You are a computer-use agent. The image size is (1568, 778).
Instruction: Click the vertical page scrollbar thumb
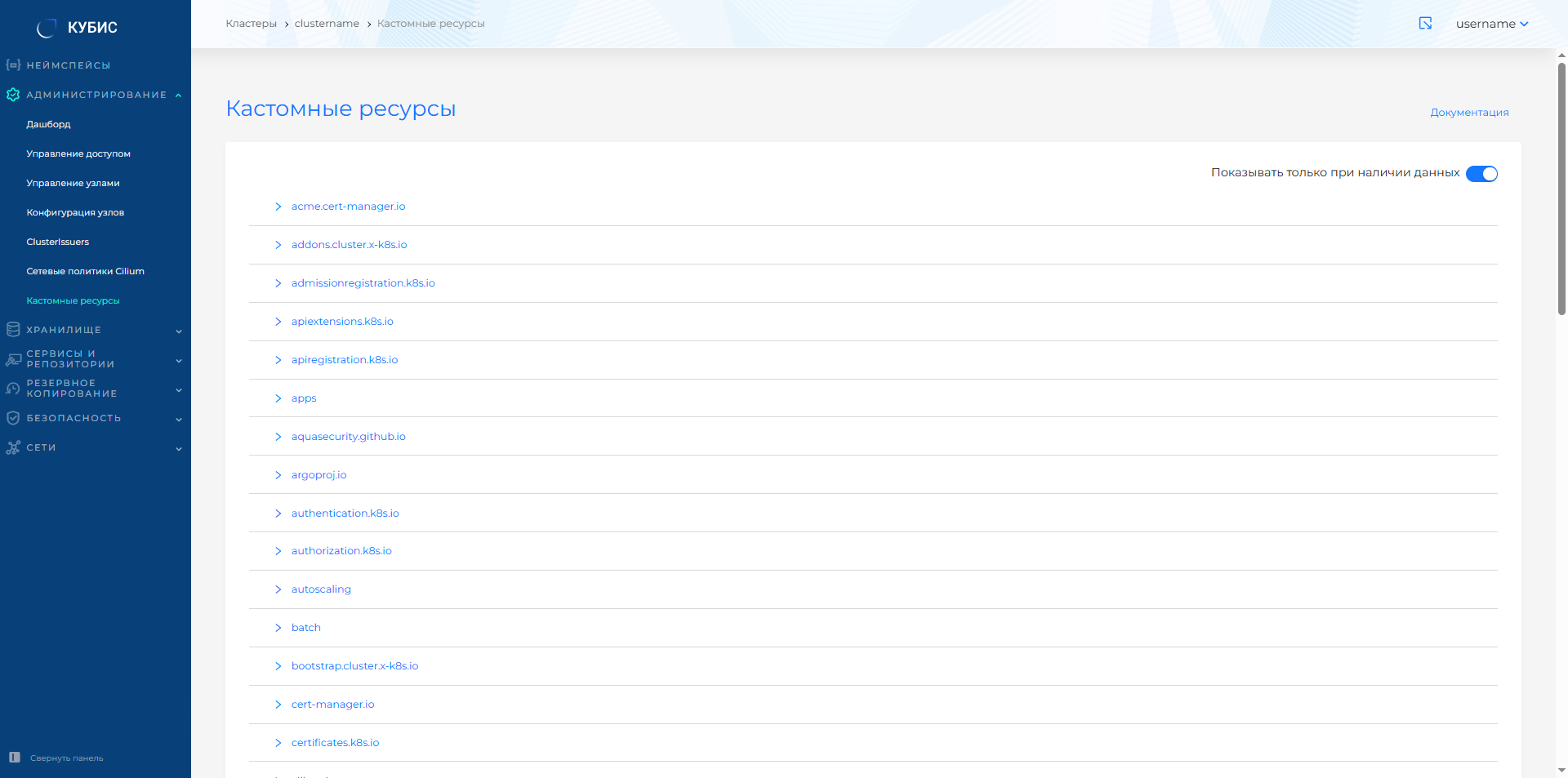point(1561,188)
